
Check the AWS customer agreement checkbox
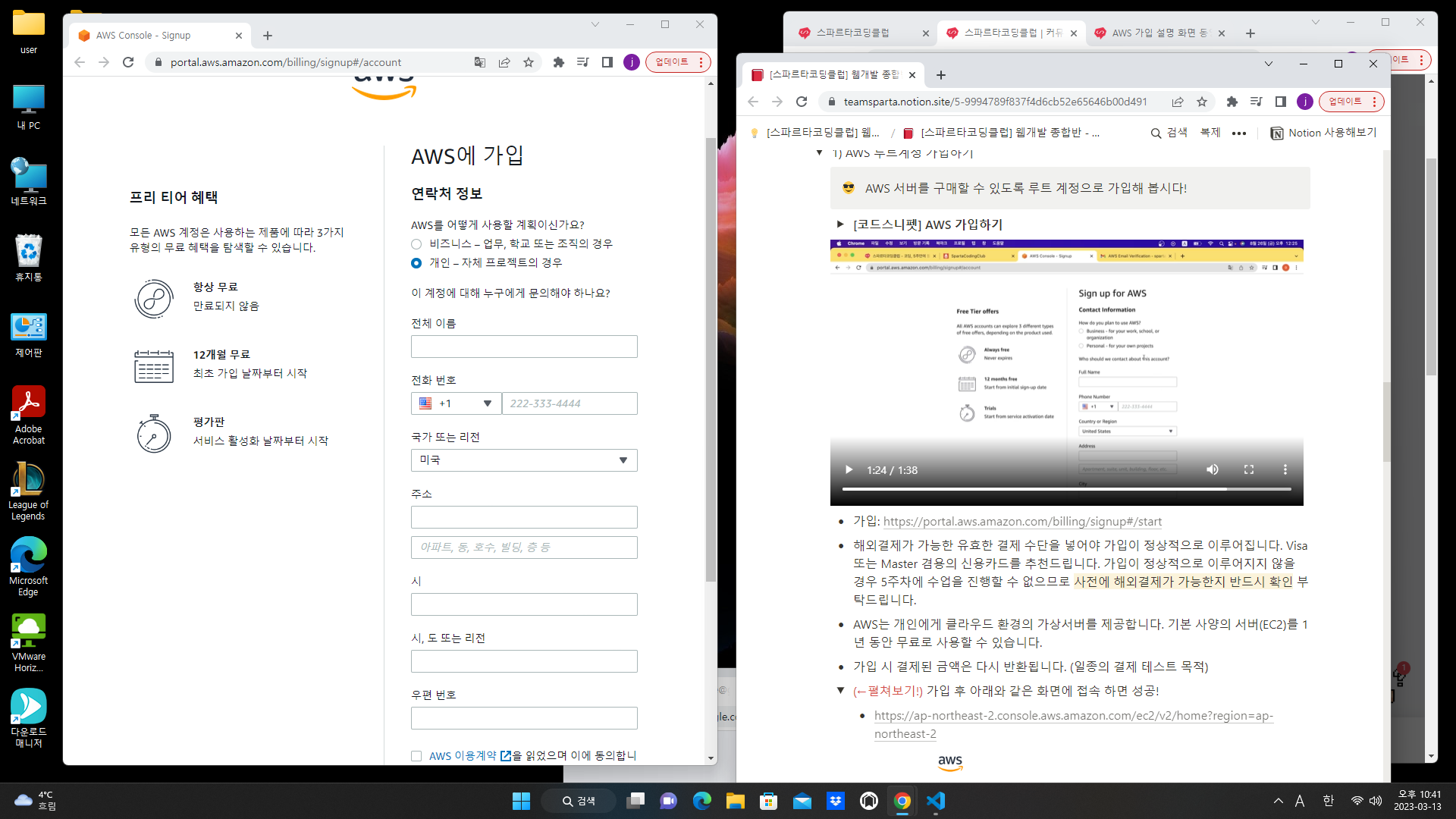pos(416,756)
